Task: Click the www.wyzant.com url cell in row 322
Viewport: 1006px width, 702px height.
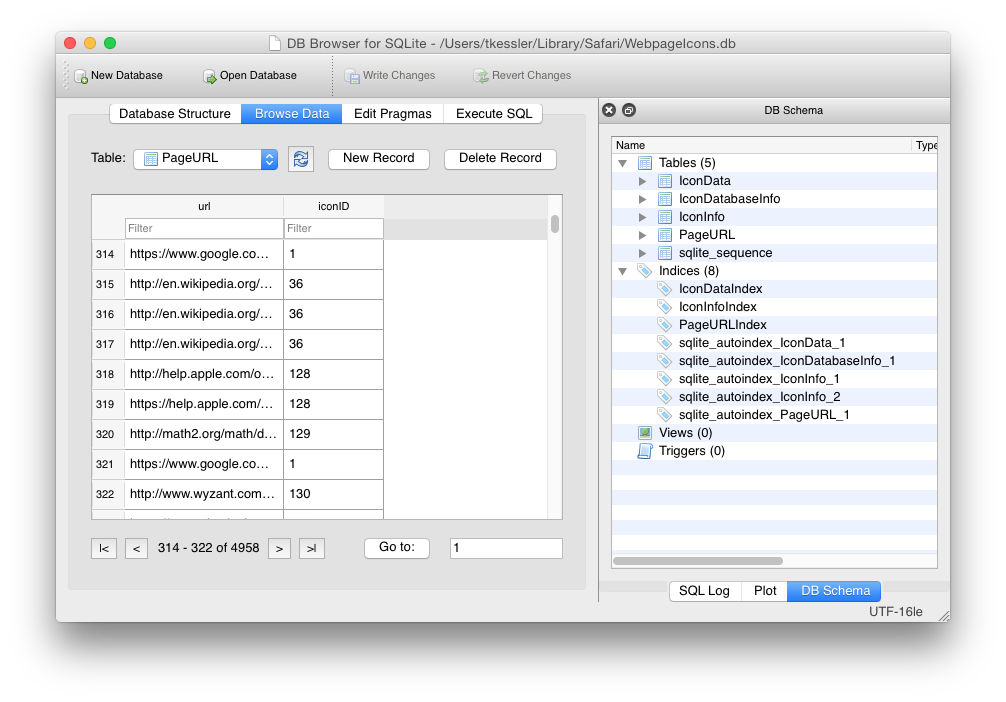Action: tap(204, 494)
